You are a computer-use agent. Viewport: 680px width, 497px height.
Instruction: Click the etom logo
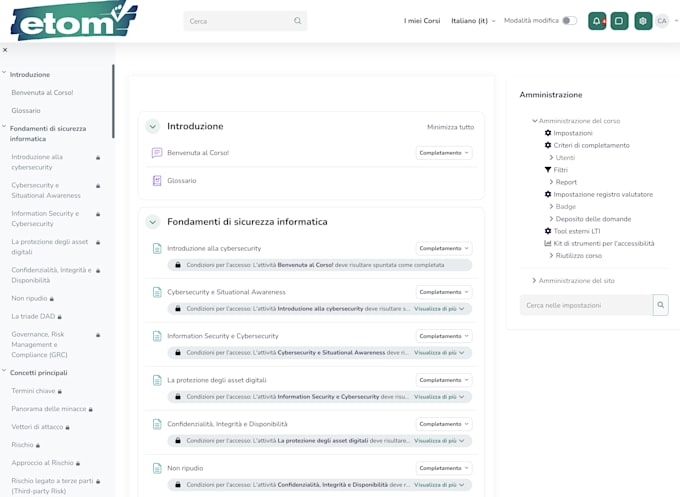click(x=74, y=20)
